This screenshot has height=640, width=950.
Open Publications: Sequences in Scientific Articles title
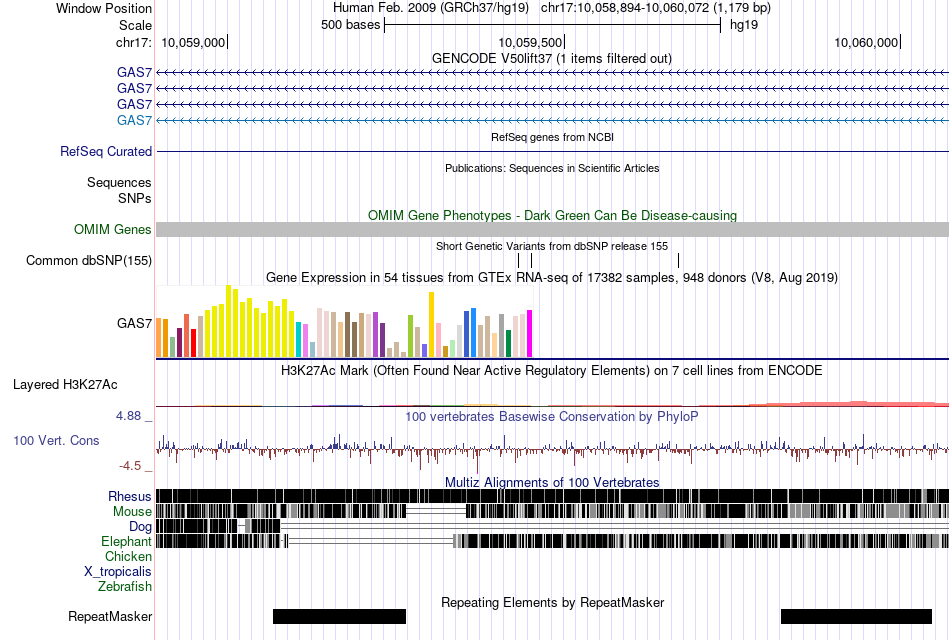tap(552, 168)
